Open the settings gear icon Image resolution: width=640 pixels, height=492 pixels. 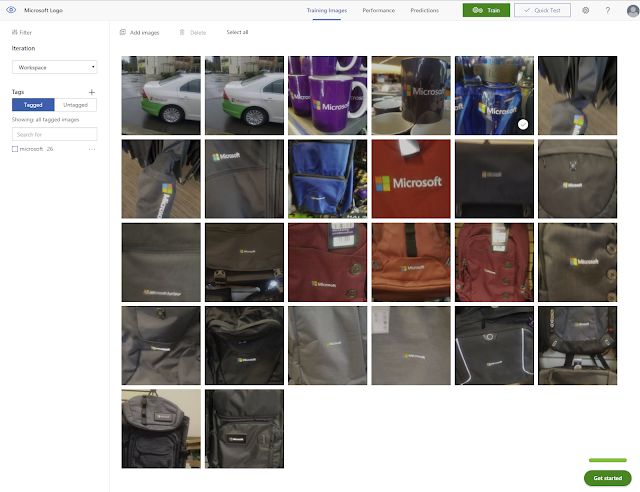pos(585,10)
